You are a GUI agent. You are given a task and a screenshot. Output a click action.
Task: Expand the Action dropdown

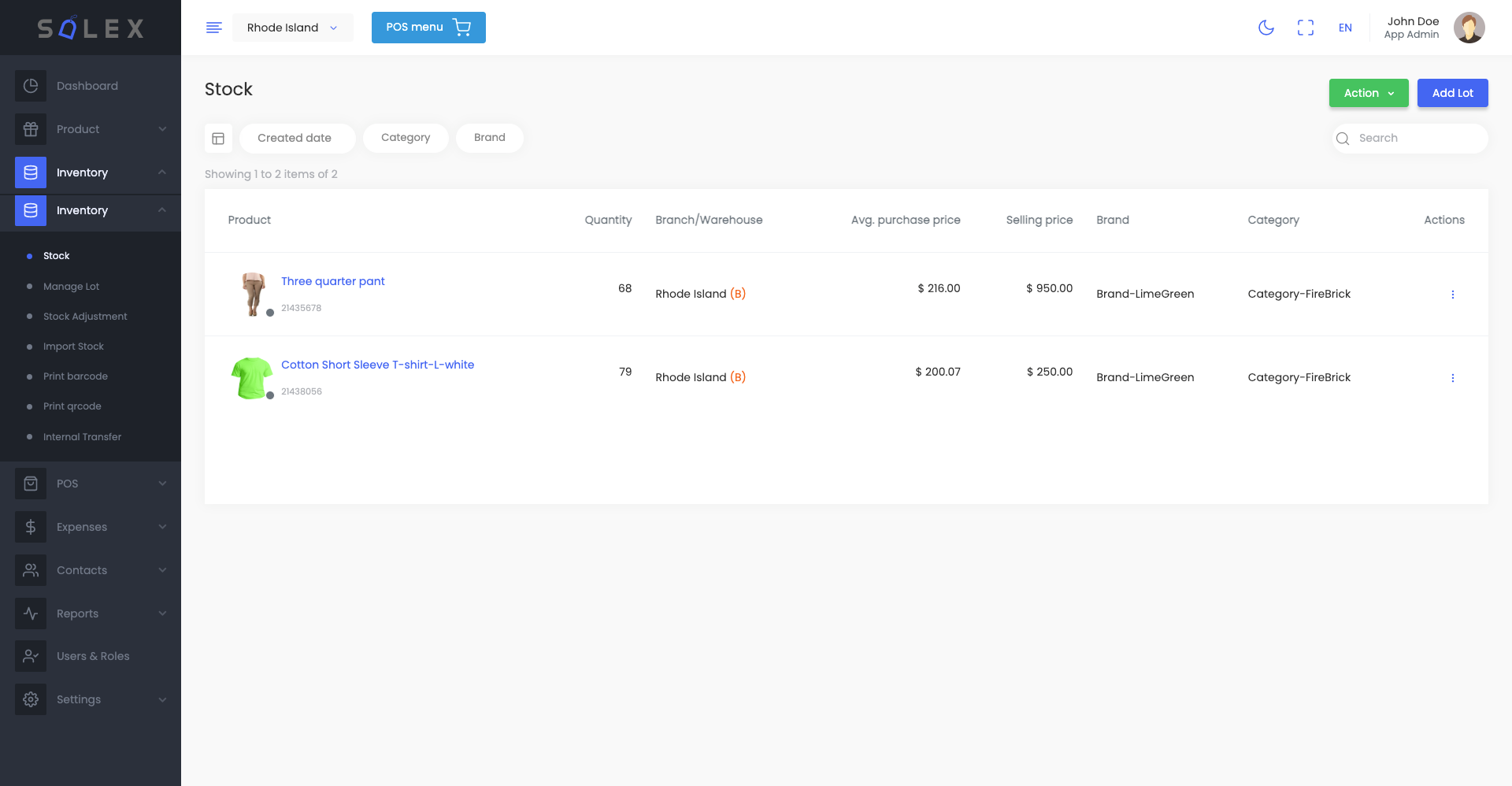coord(1368,92)
